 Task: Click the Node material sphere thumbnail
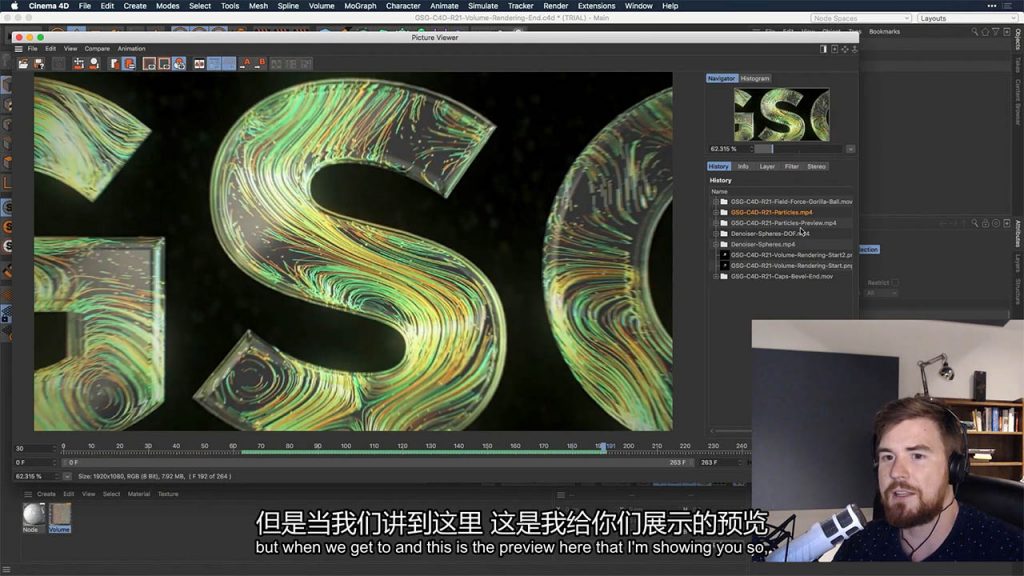(x=34, y=514)
